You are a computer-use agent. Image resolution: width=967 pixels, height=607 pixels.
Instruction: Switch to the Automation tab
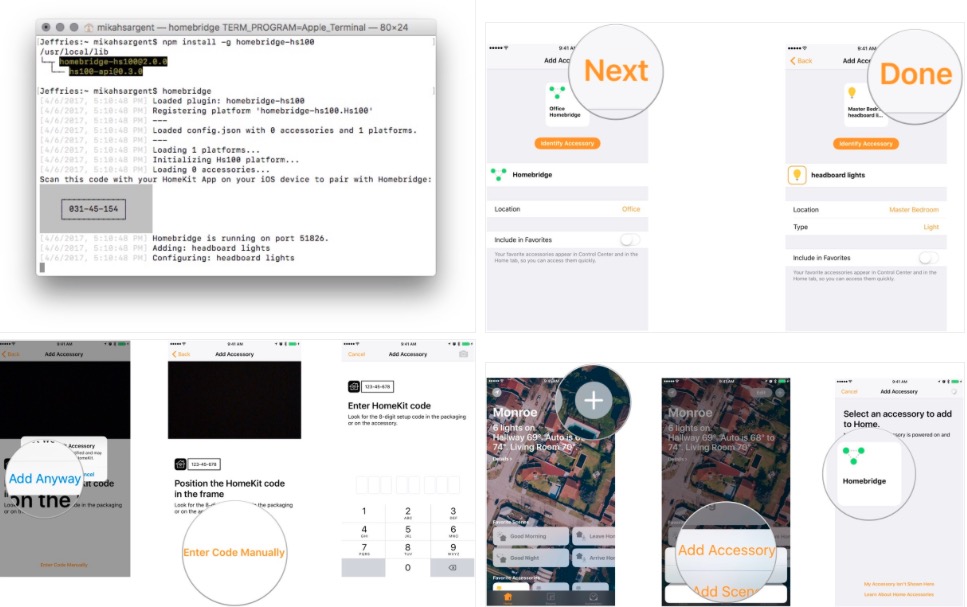(x=593, y=598)
